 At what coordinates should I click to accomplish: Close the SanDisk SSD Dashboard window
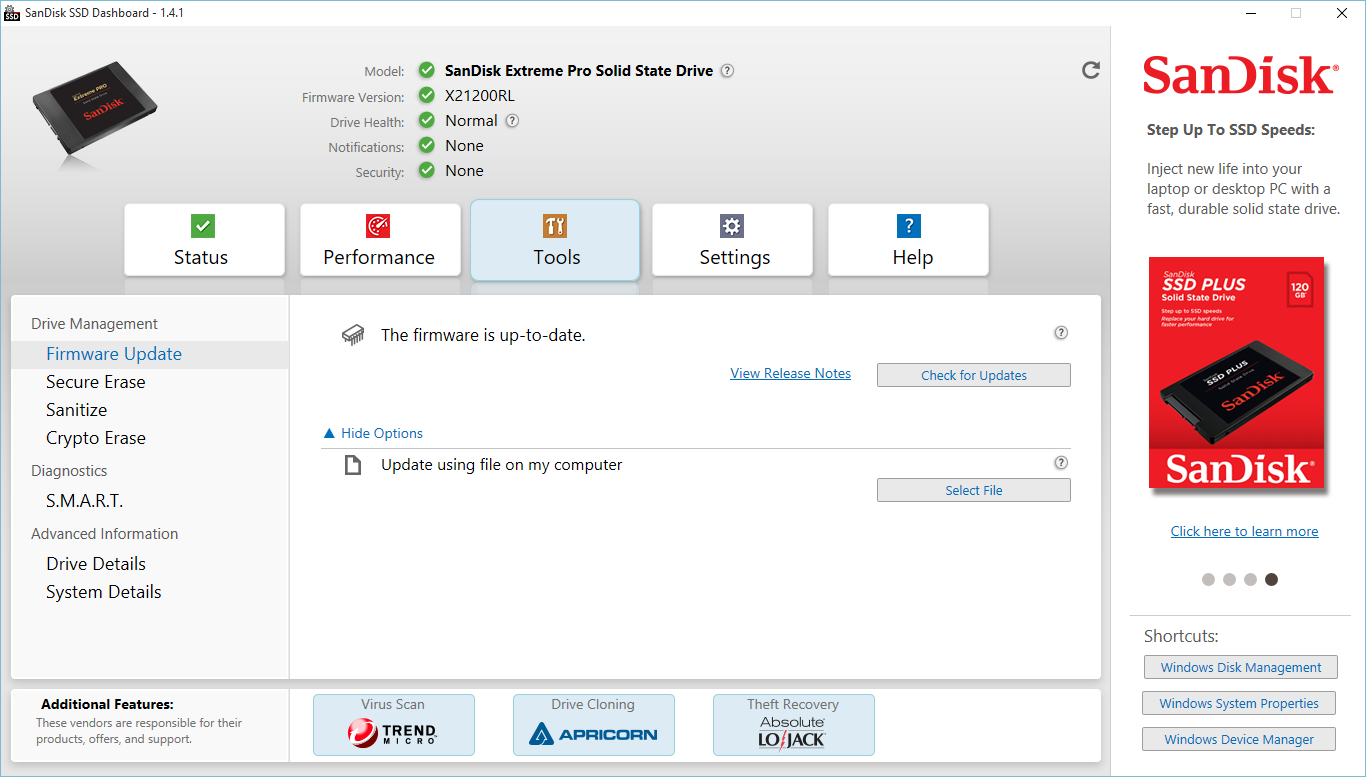click(1342, 13)
